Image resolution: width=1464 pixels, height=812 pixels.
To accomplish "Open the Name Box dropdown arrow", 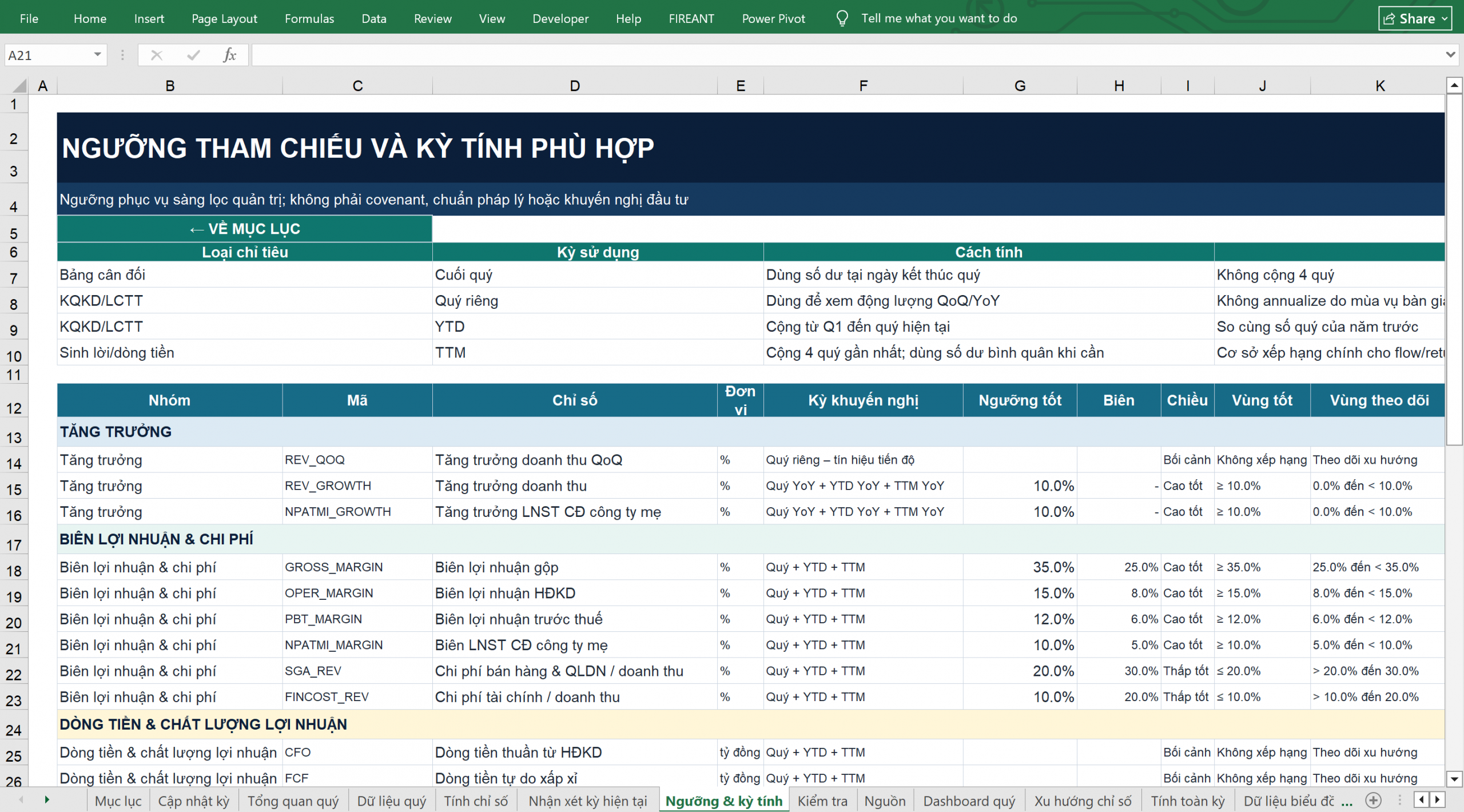I will point(97,55).
